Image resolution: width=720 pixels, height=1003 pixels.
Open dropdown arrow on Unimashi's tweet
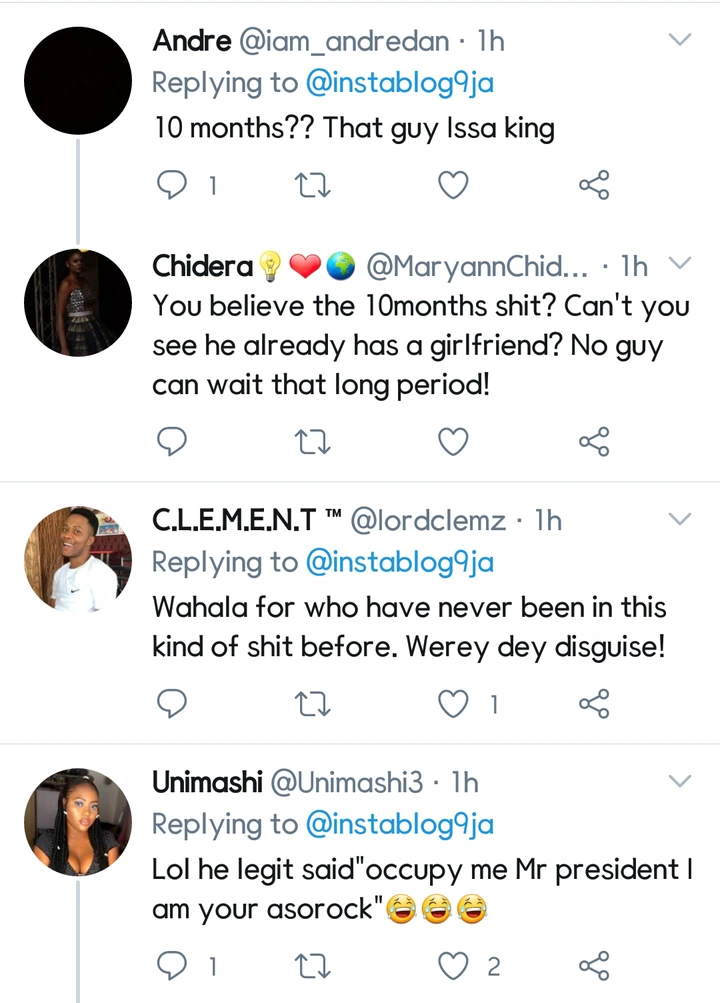(680, 781)
